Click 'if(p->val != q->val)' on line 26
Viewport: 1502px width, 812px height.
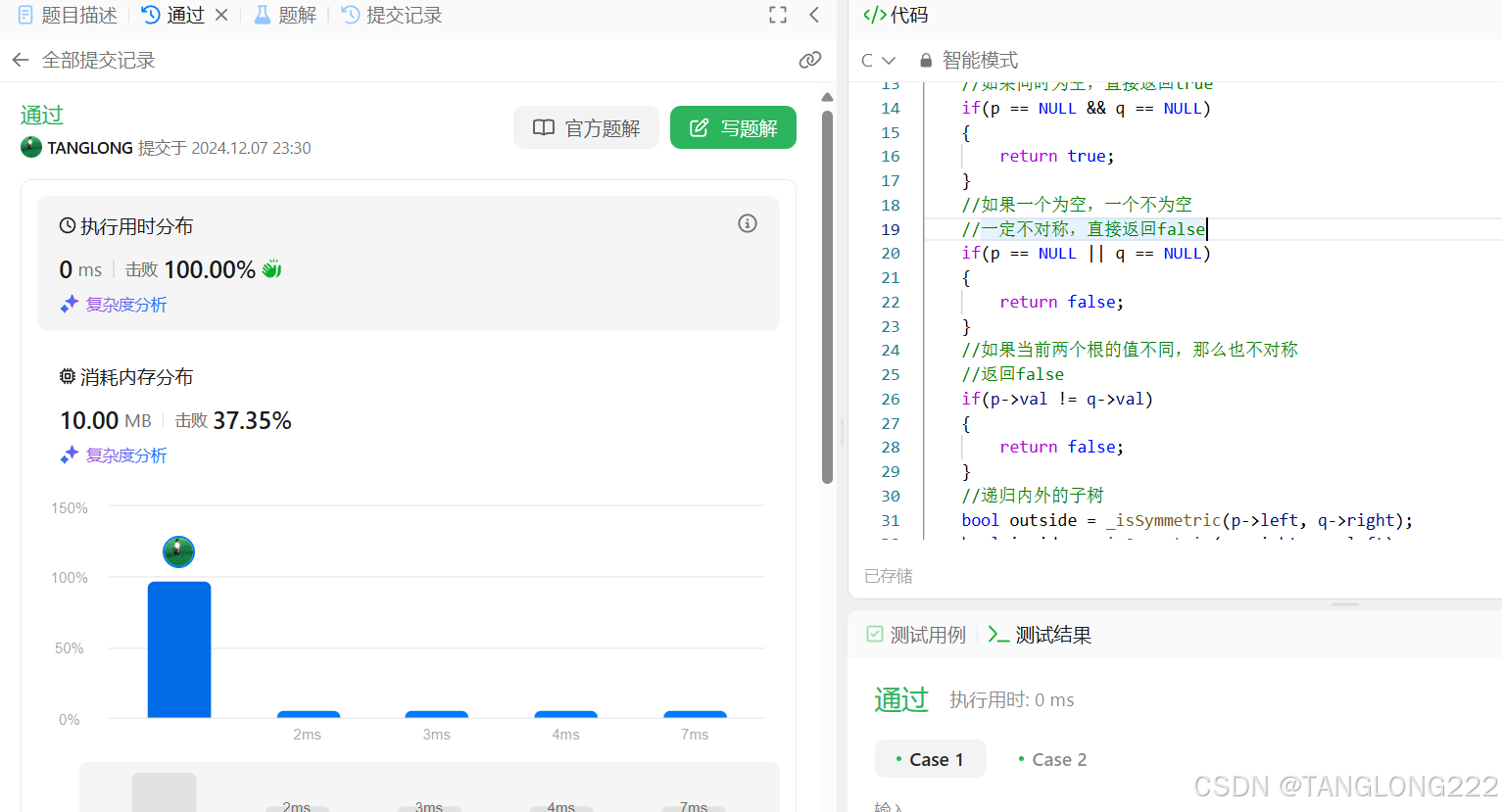point(1057,399)
